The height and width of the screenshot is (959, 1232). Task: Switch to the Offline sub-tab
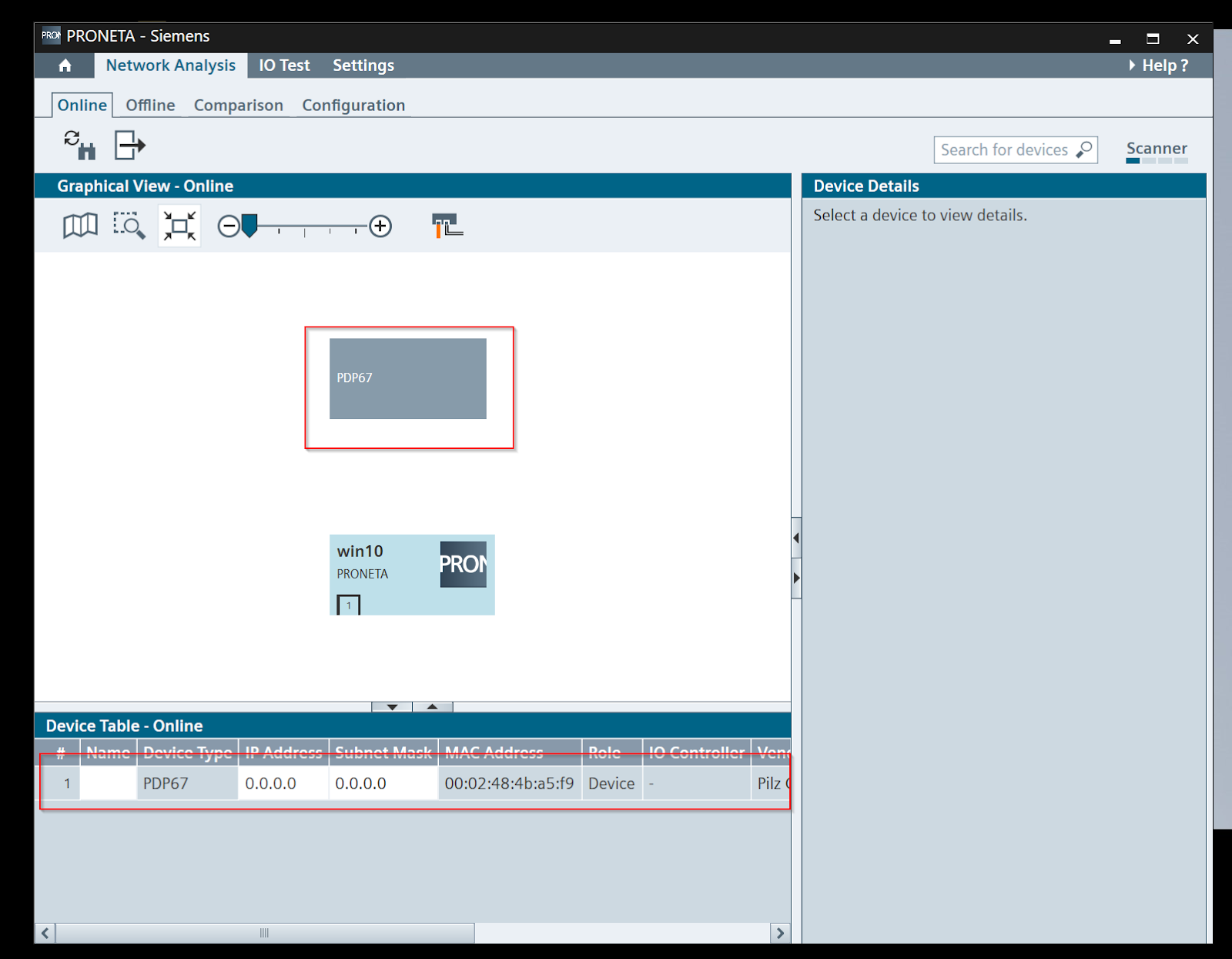click(x=150, y=106)
